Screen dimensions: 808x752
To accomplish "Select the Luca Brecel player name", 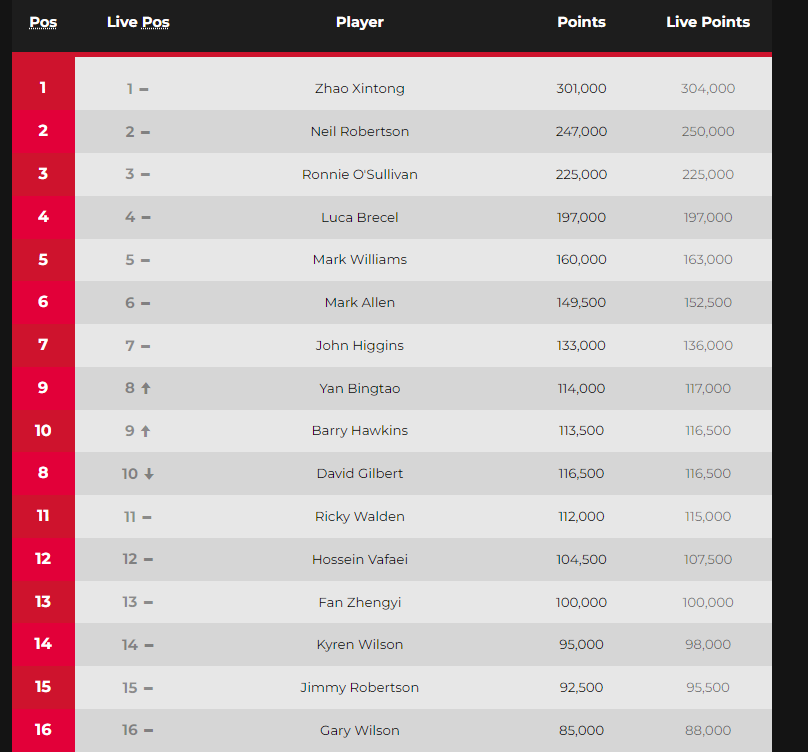I will point(360,218).
